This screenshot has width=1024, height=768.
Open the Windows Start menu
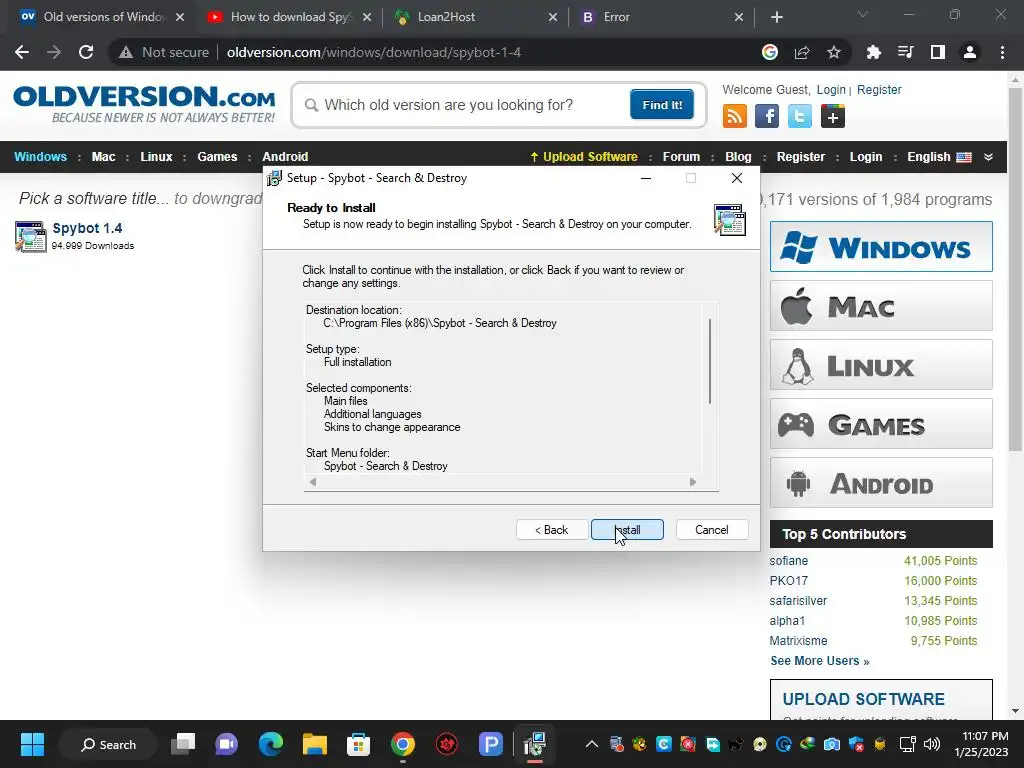(x=32, y=744)
